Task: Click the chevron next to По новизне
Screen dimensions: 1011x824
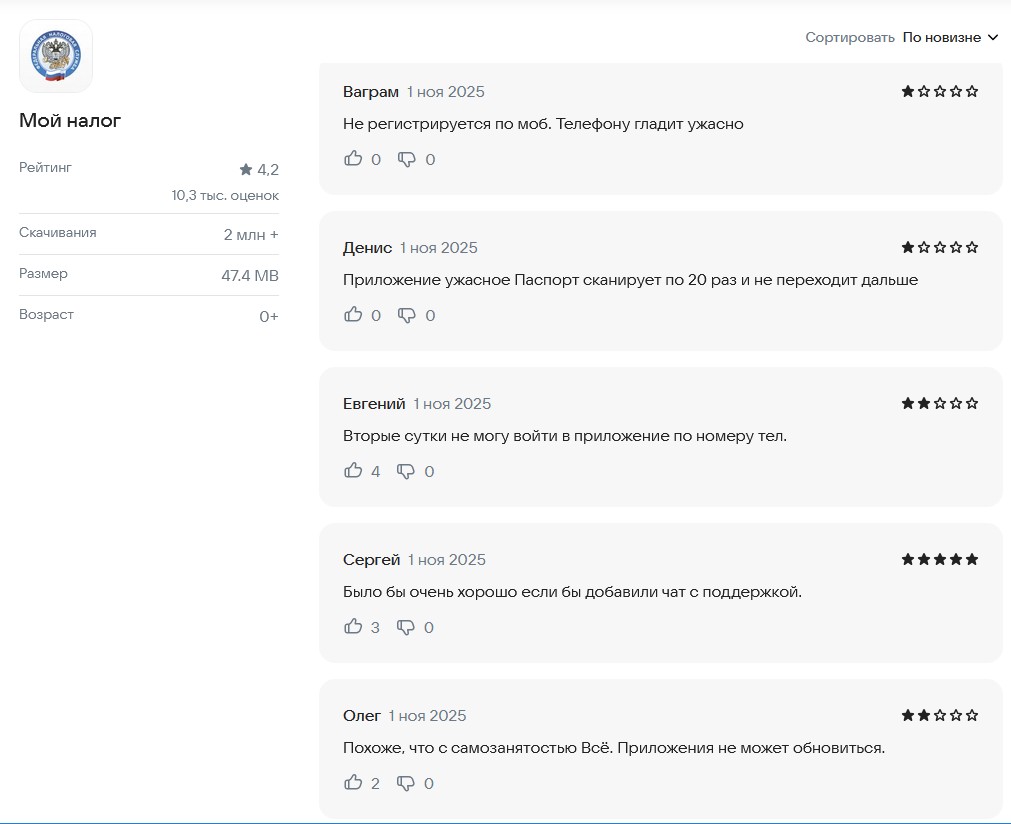Action: tap(993, 37)
